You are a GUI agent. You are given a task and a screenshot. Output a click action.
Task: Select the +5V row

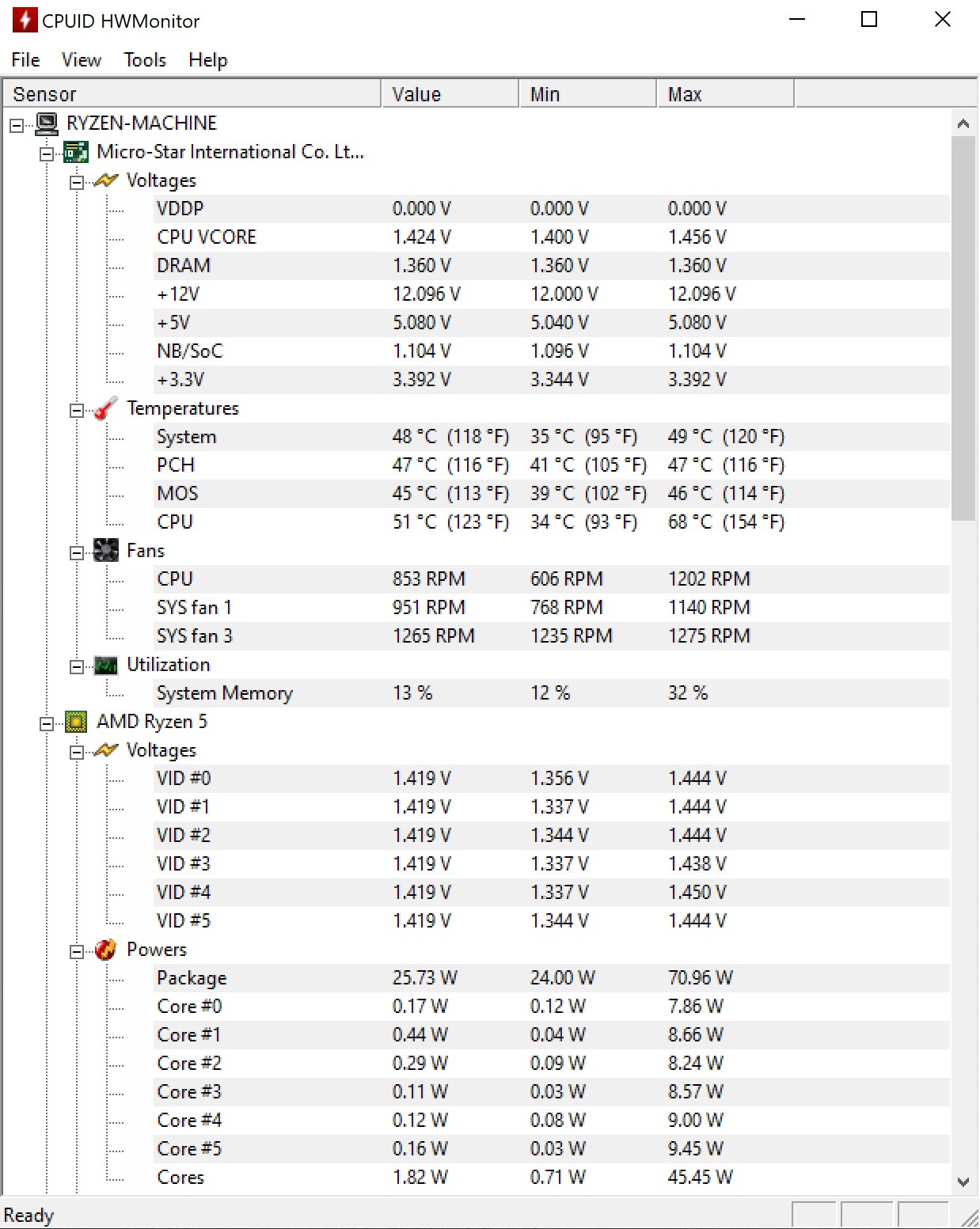[x=553, y=323]
